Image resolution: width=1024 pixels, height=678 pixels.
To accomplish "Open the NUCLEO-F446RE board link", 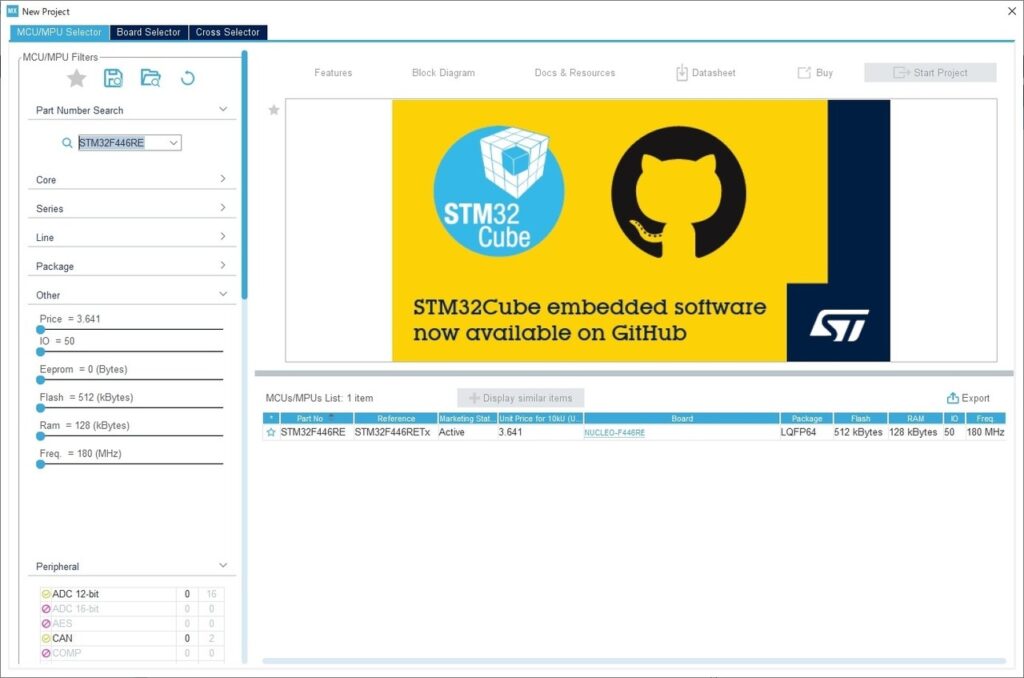I will coord(614,433).
